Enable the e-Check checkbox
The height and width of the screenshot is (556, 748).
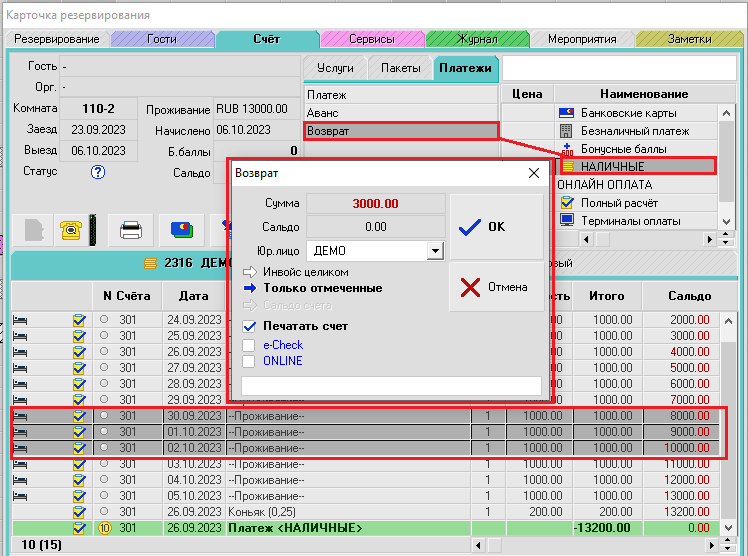[250, 345]
